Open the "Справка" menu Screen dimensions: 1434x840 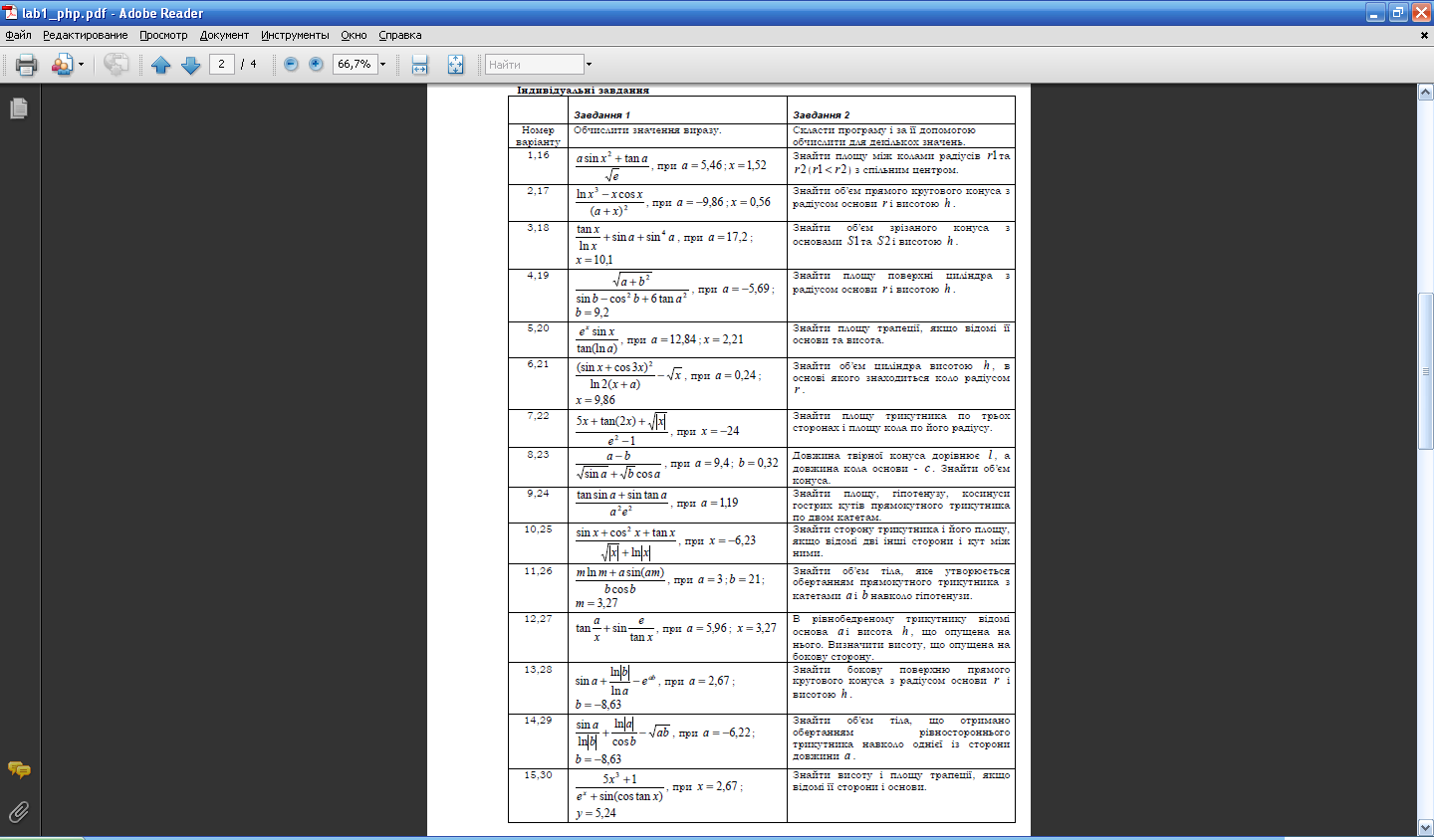(400, 35)
